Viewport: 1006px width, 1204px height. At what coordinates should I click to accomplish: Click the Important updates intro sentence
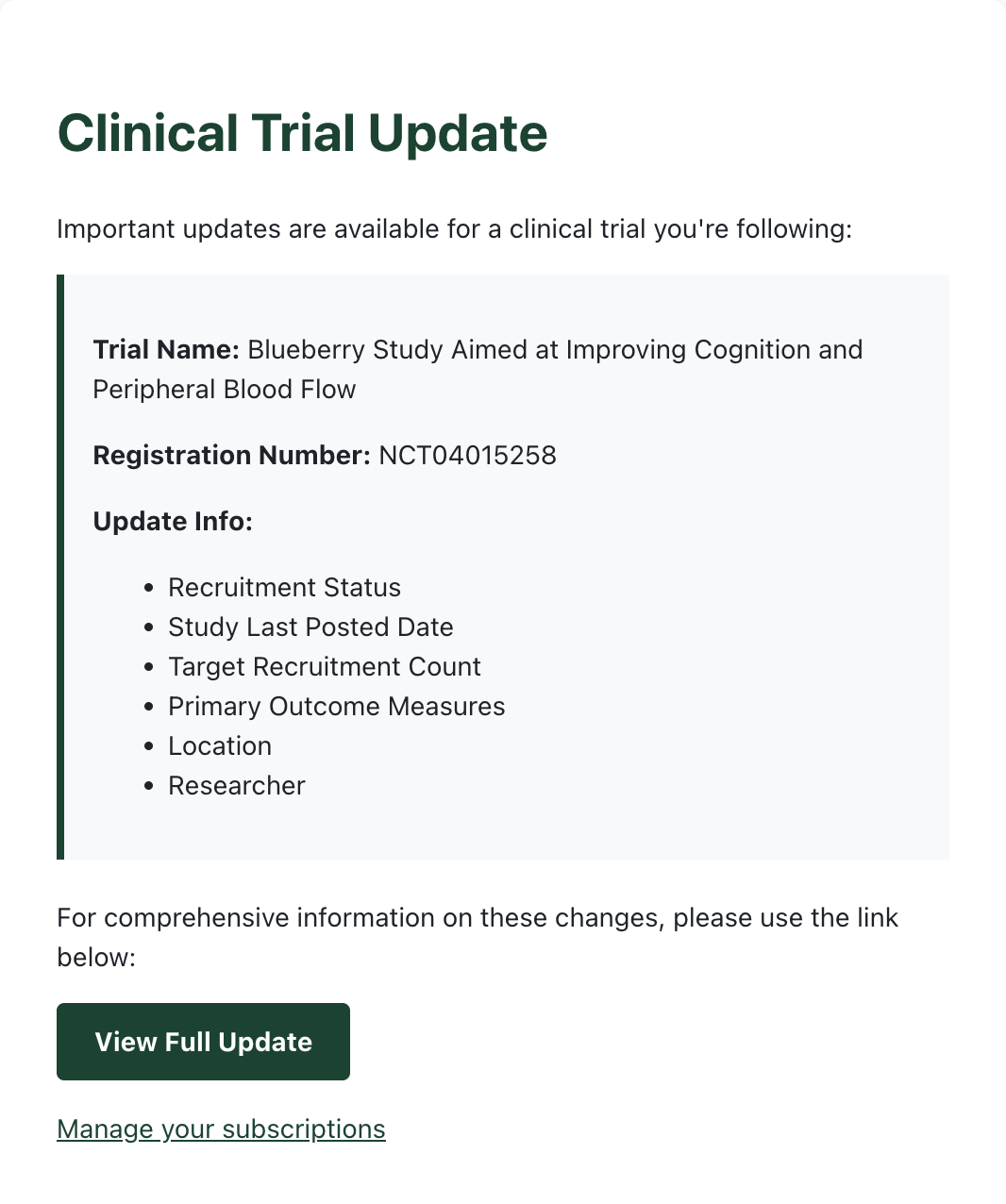point(454,229)
